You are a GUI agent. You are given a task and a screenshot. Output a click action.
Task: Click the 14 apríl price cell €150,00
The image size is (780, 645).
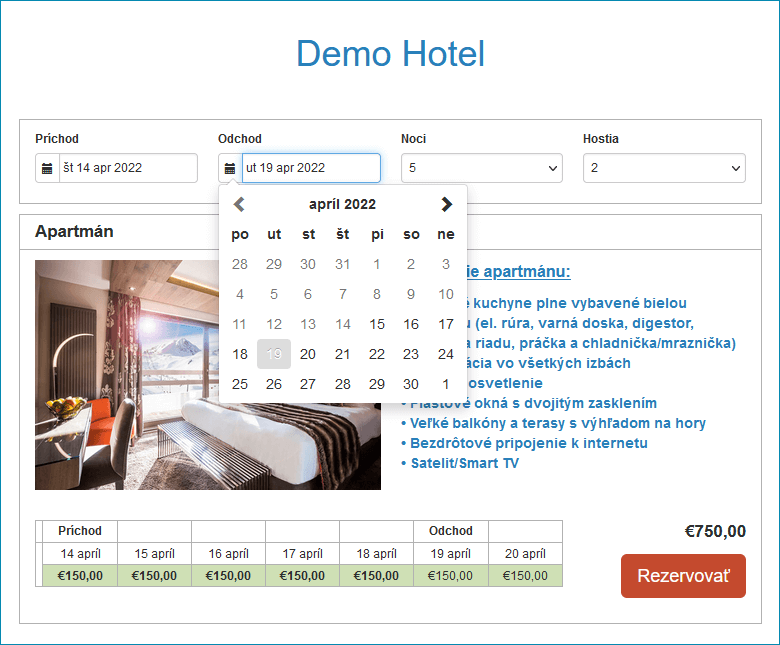point(80,575)
